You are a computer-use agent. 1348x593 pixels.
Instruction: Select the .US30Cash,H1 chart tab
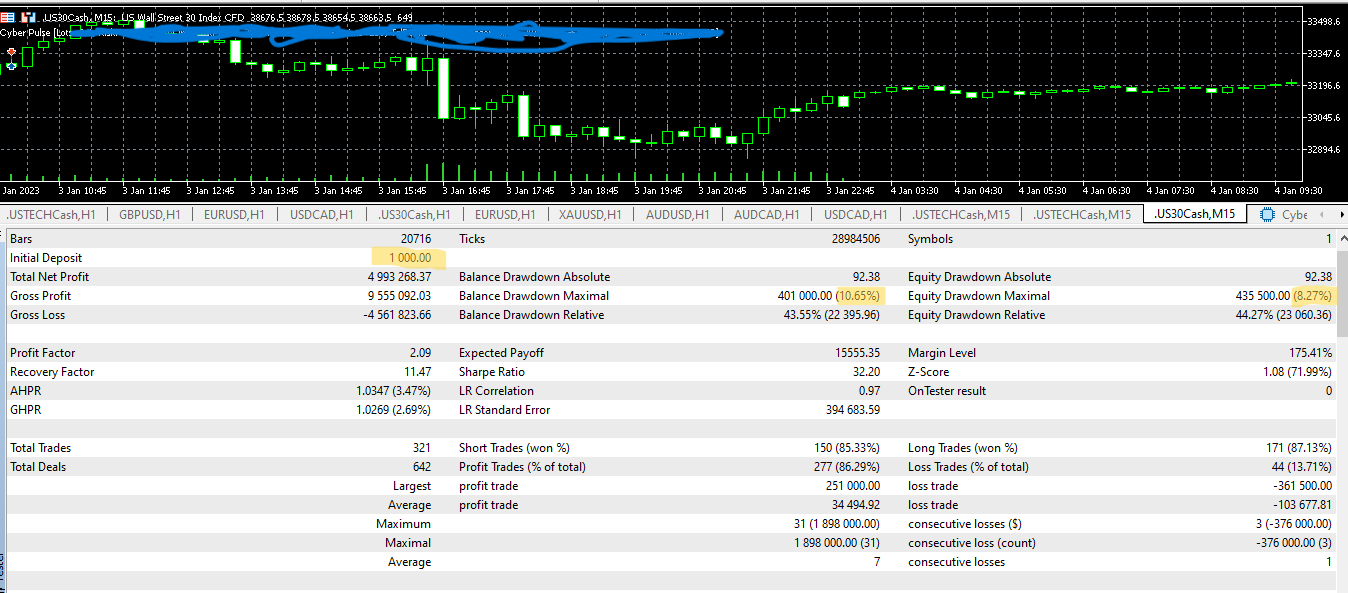[x=414, y=215]
